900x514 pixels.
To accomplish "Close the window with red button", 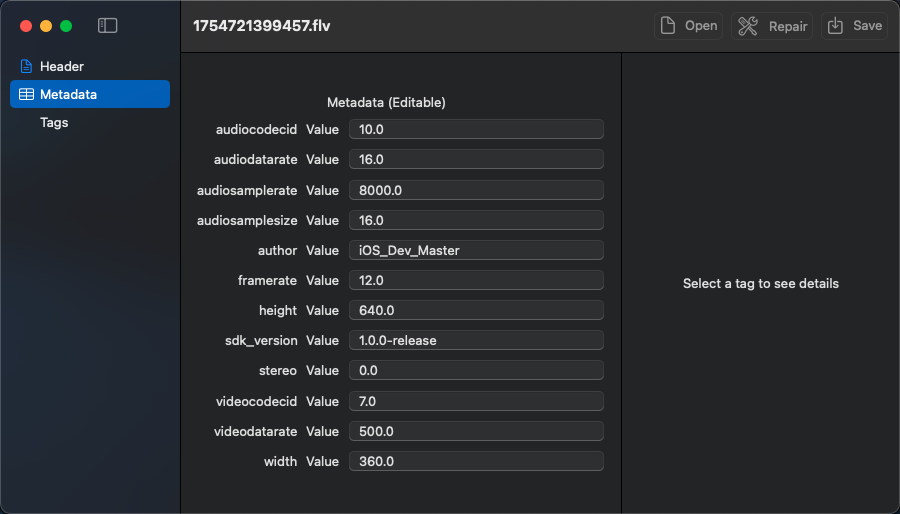I will pyautogui.click(x=26, y=26).
